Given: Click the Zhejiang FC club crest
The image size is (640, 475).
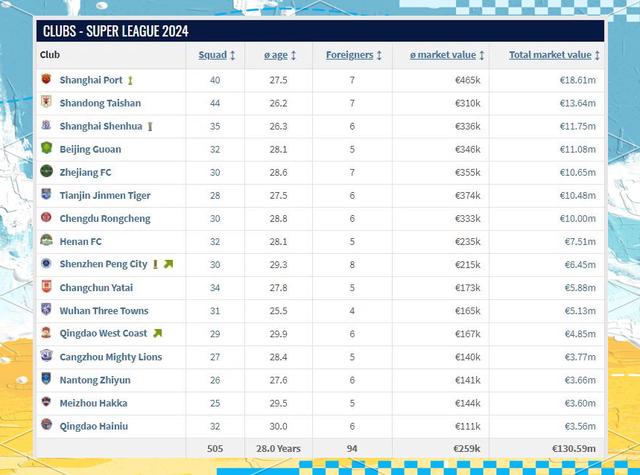Looking at the screenshot, I should (46, 171).
